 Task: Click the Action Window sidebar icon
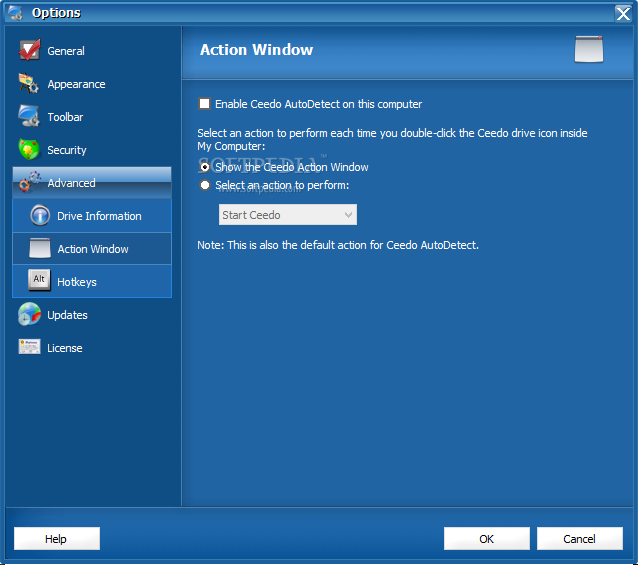tap(40, 249)
